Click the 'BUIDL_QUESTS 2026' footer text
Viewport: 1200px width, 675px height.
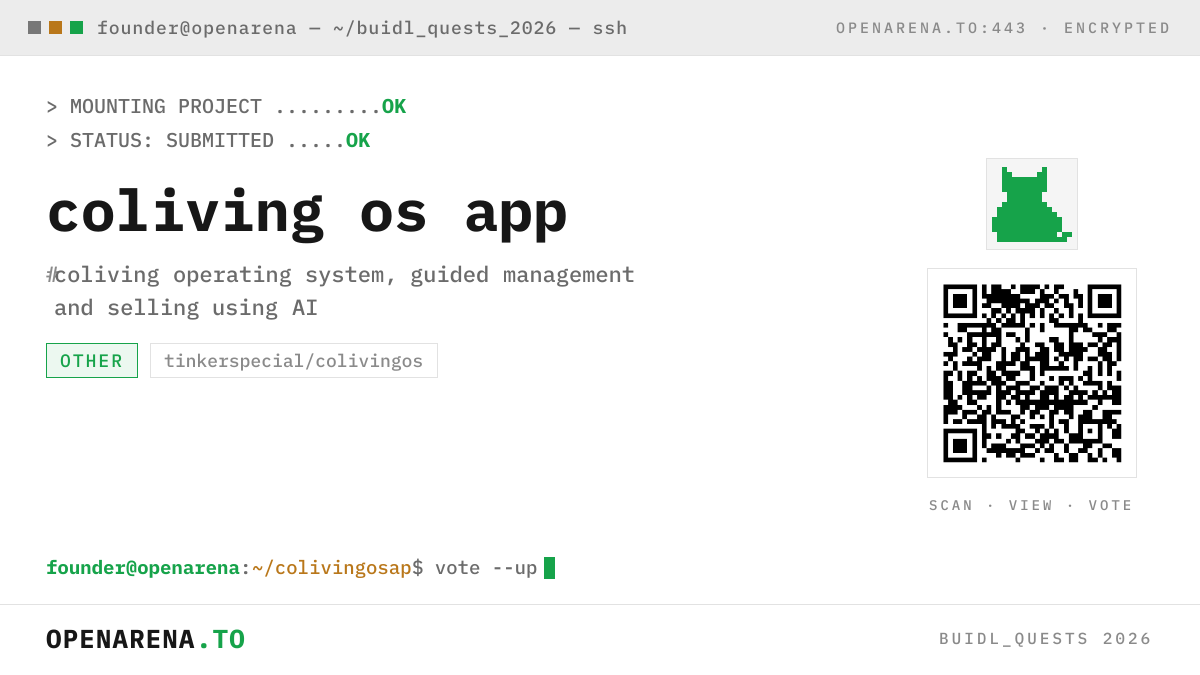point(1046,639)
